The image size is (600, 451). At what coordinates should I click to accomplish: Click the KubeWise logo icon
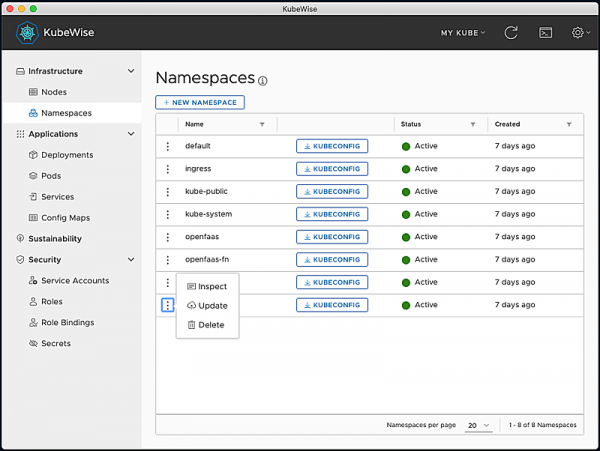point(27,33)
